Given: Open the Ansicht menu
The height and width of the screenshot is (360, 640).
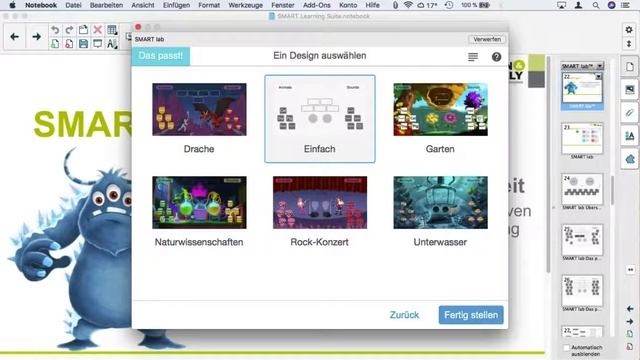Looking at the screenshot, I should pyautogui.click(x=143, y=5).
